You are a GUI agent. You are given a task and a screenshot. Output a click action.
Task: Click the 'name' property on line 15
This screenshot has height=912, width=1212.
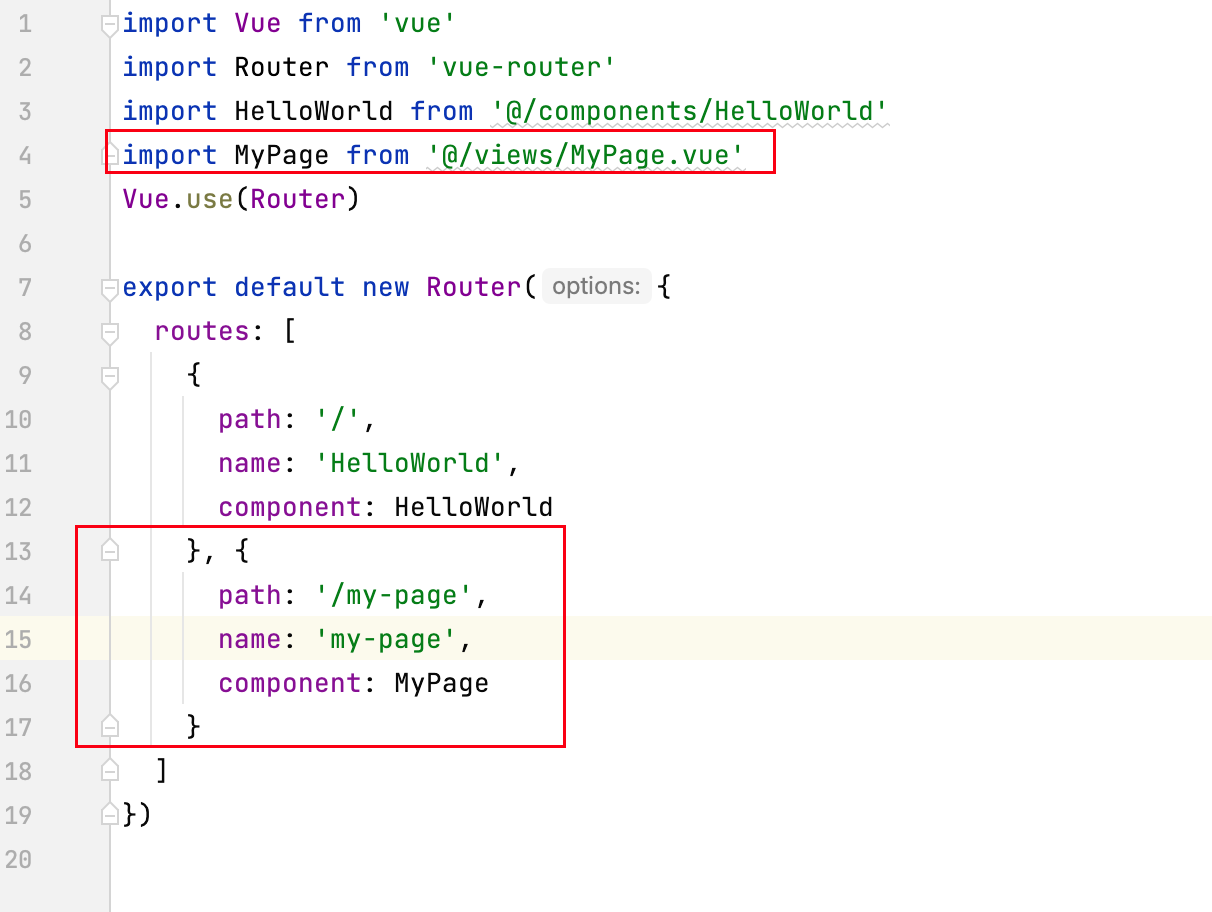pos(250,639)
